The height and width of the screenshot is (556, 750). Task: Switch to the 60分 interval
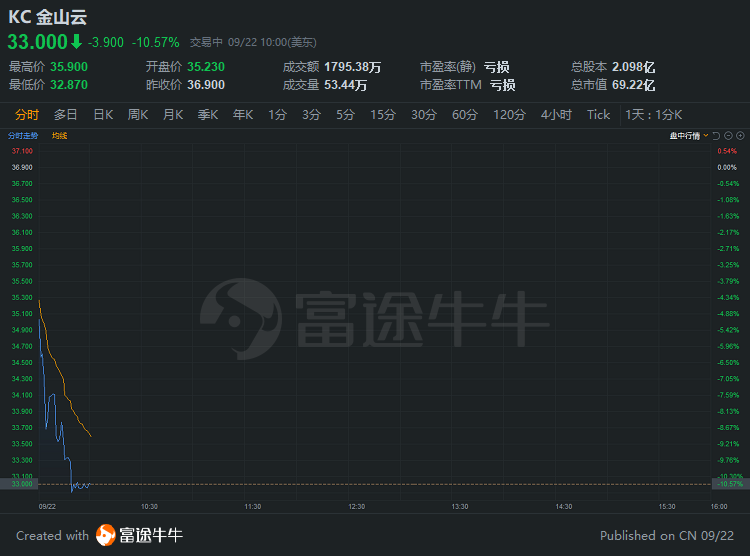pyautogui.click(x=465, y=115)
